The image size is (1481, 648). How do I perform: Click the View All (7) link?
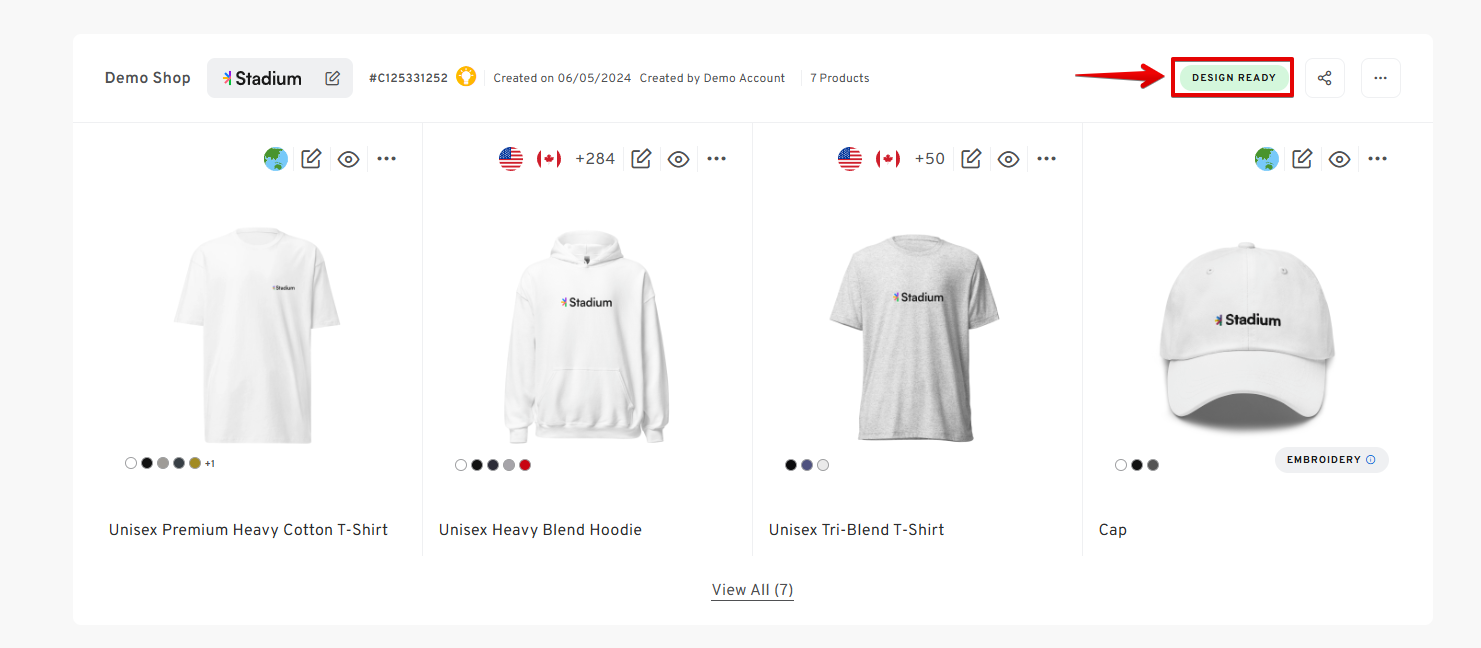pyautogui.click(x=752, y=590)
